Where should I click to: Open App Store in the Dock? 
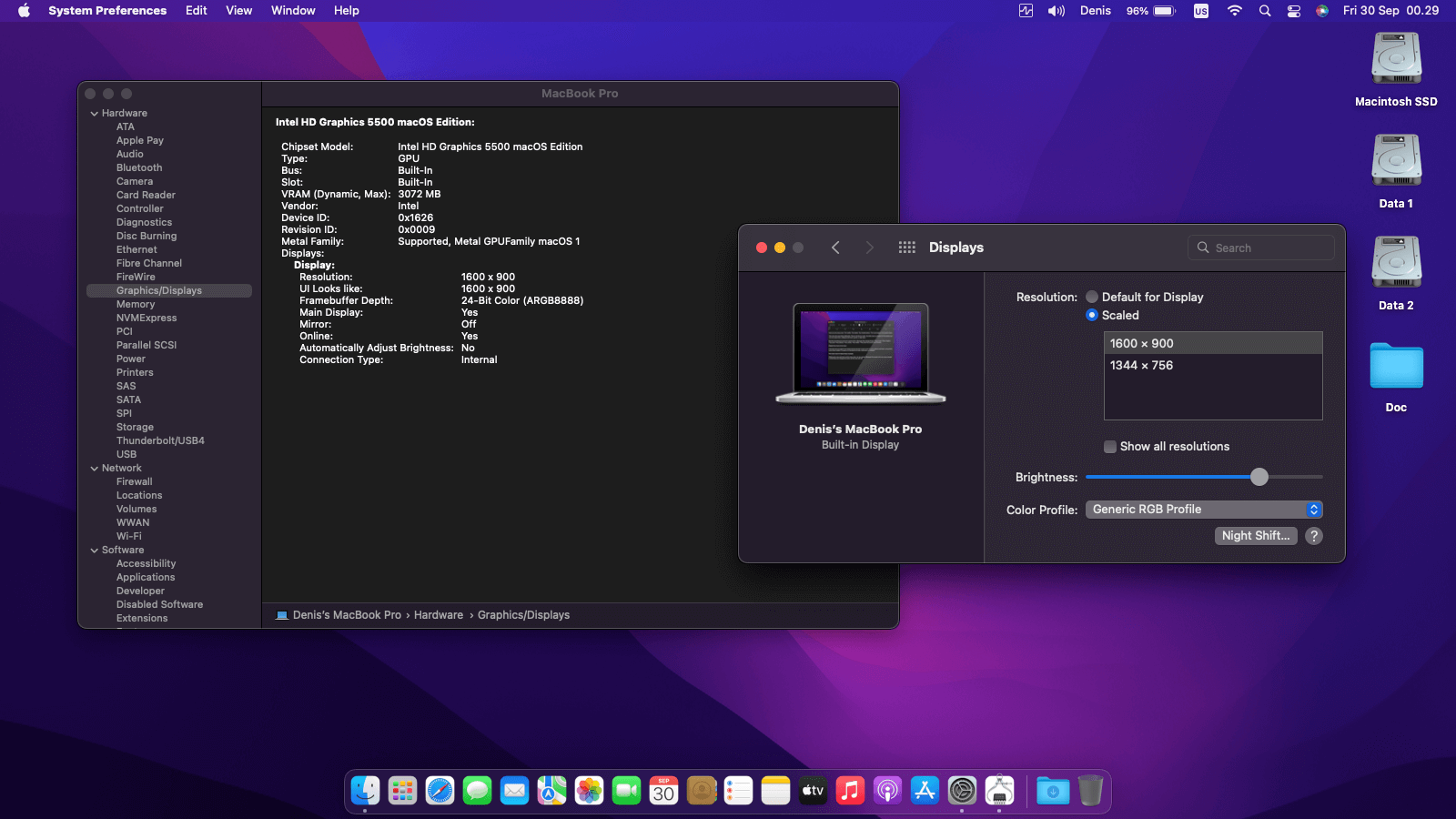click(x=925, y=791)
